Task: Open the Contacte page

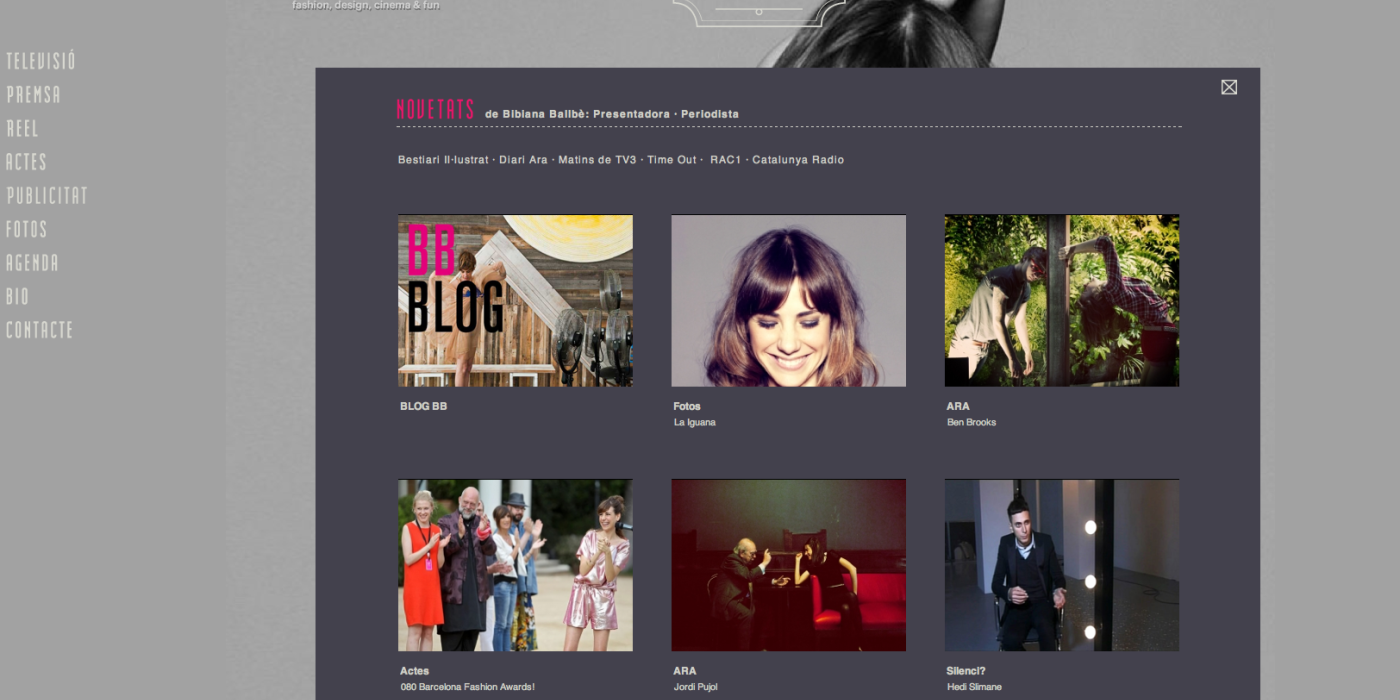Action: 39,330
